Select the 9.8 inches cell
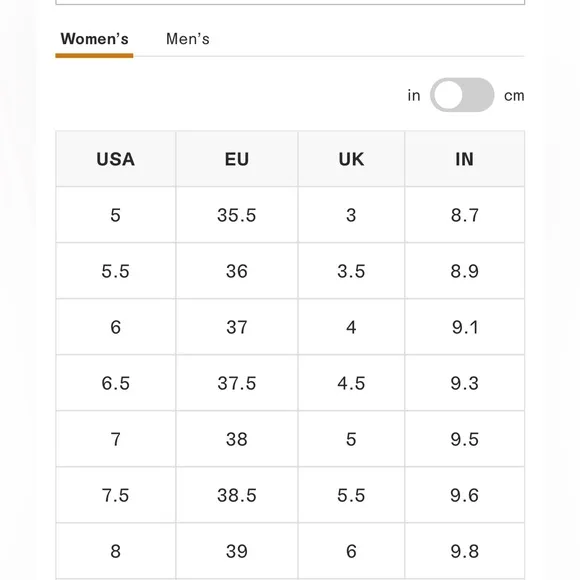Viewport: 580px width, 580px height. [465, 551]
